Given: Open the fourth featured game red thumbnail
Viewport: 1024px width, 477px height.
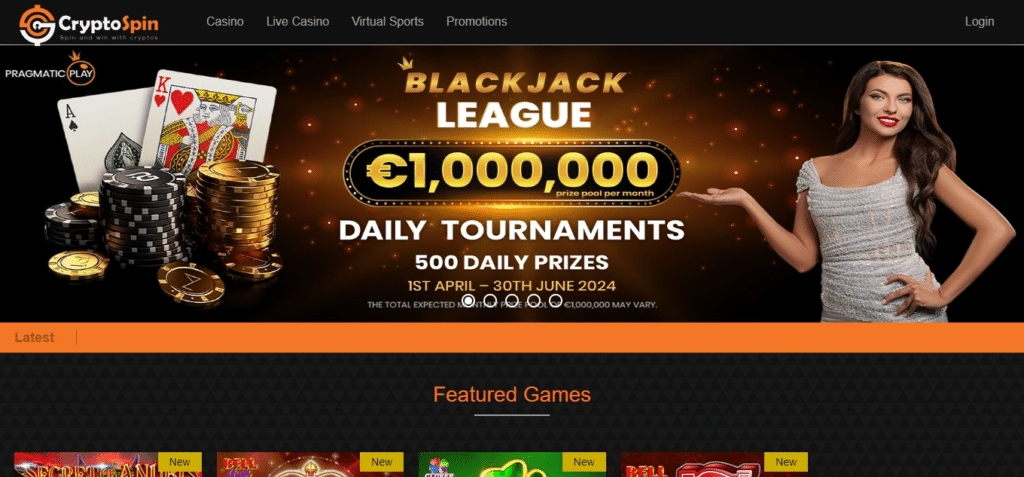Looking at the screenshot, I should [714, 465].
